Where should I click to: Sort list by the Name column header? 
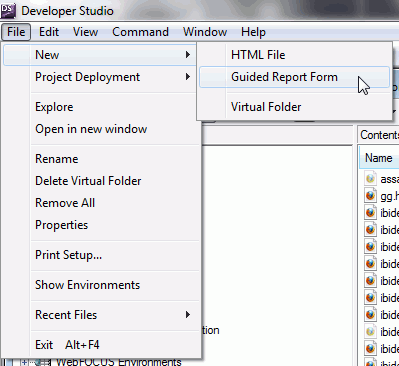tap(379, 158)
